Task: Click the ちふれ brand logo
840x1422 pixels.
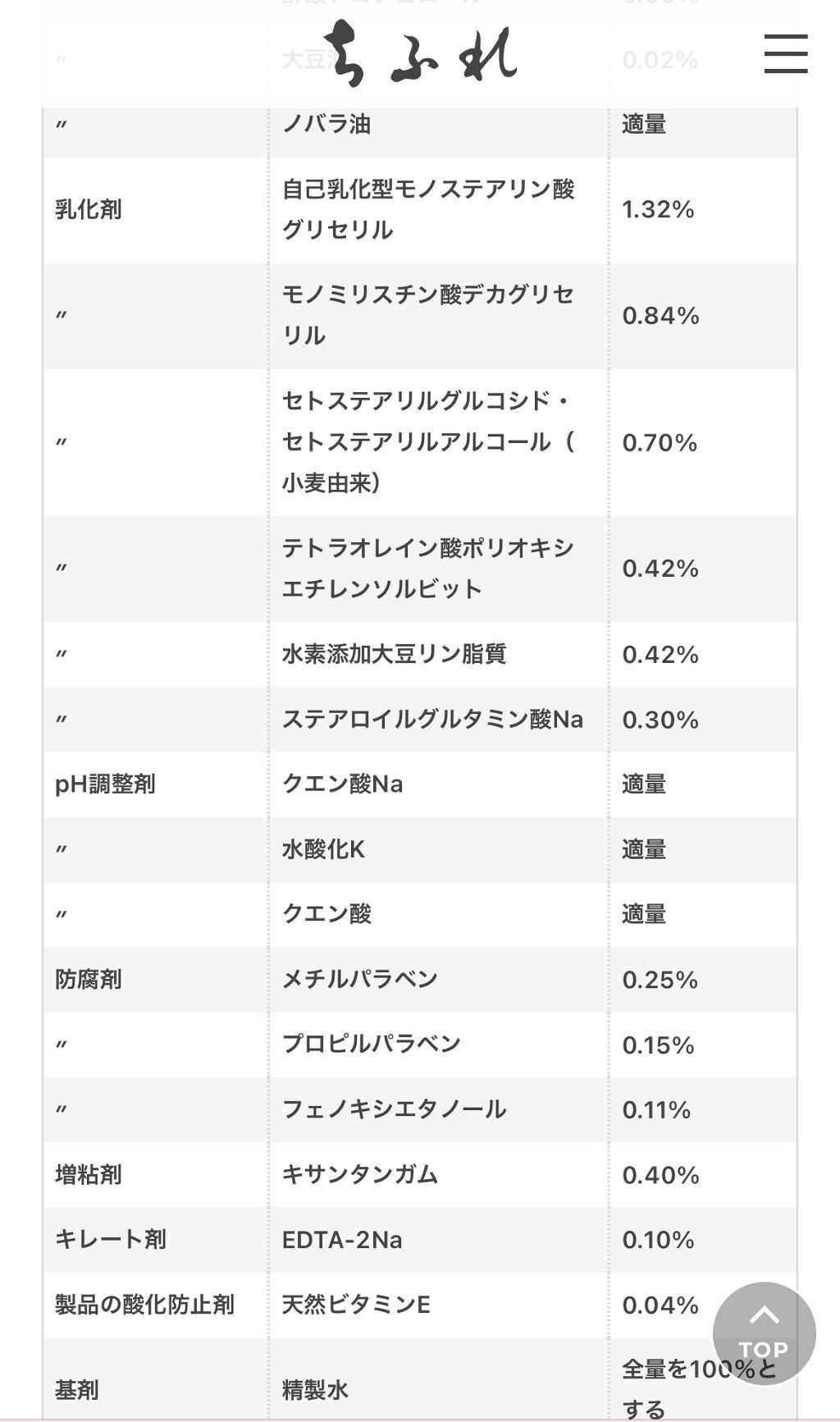Action: [419, 53]
